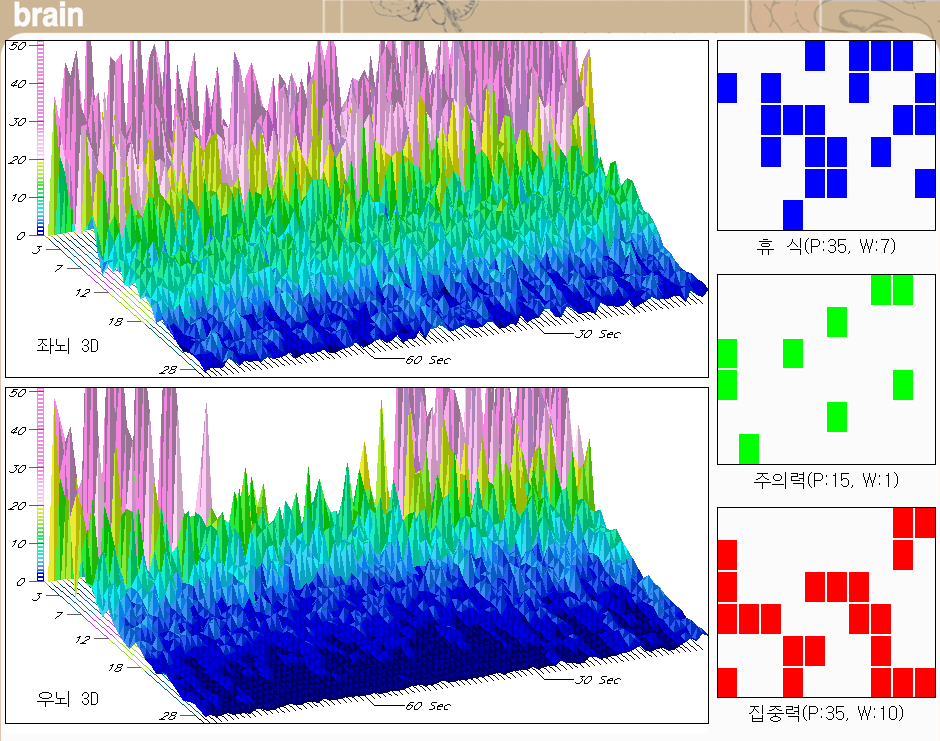Click the 60 Sec marker on the 좌뇌 chart
Screen dimensions: 940x741
[427, 359]
